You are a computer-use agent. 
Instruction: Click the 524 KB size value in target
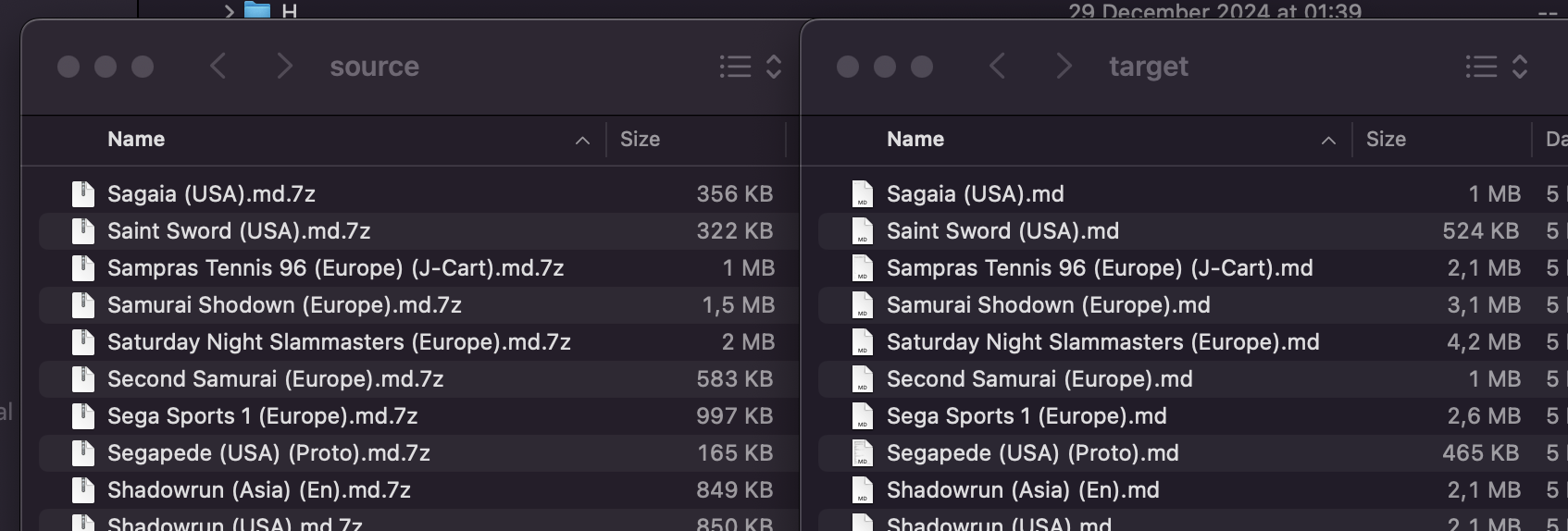point(1481,230)
